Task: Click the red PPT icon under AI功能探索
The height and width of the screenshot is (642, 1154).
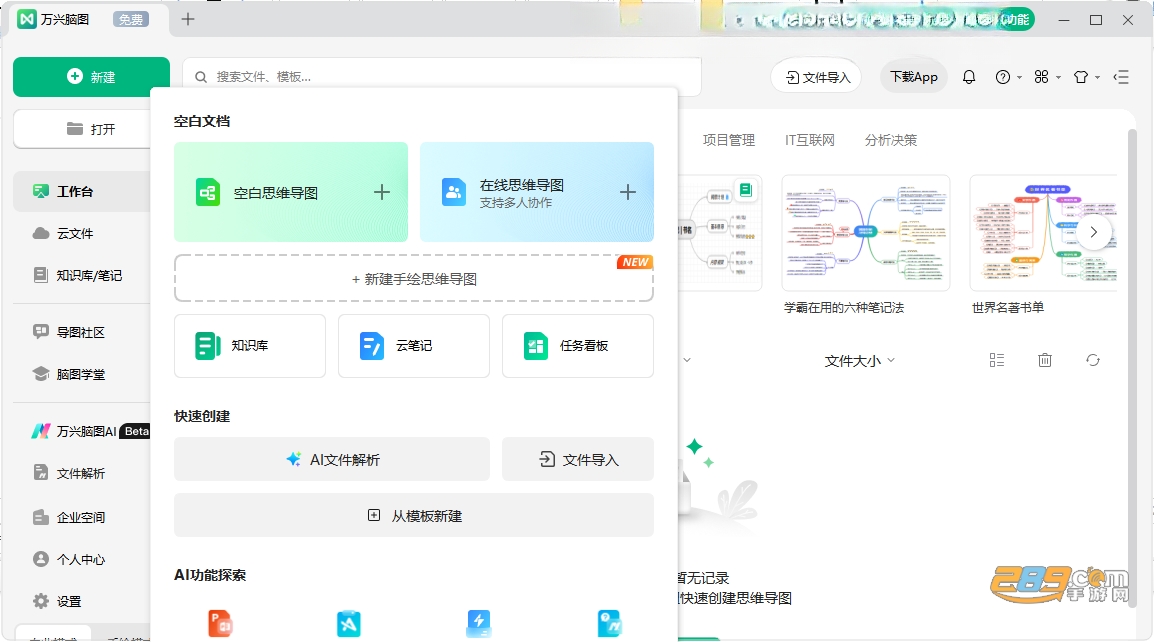Action: click(x=220, y=624)
